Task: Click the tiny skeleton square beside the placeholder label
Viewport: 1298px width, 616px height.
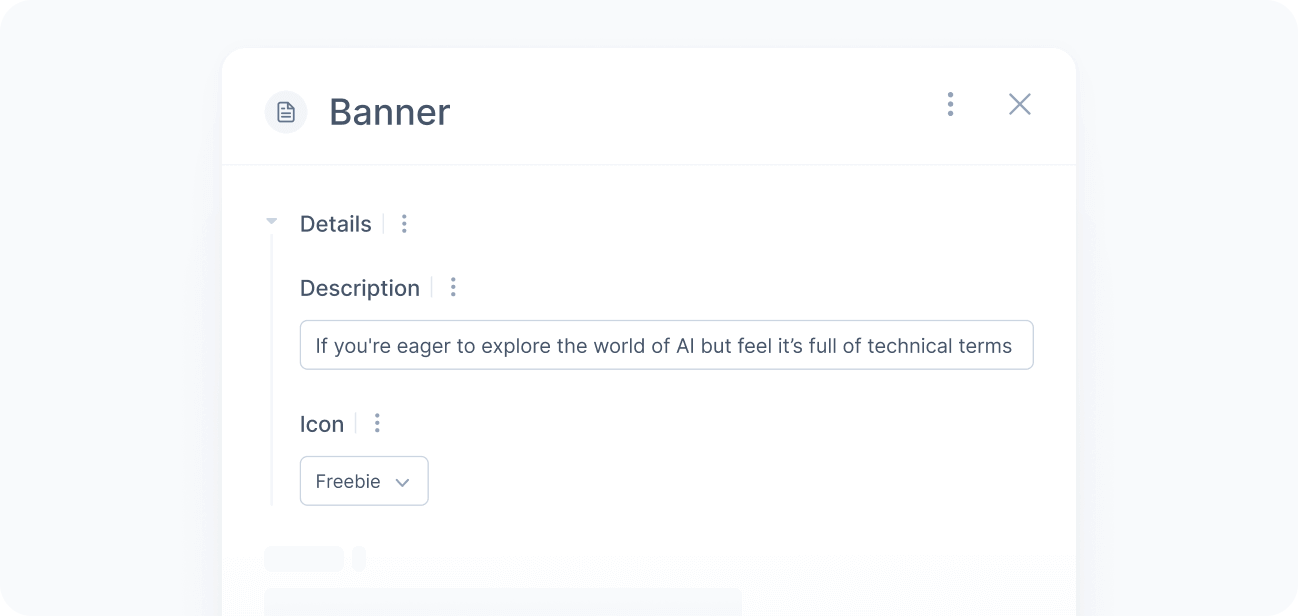Action: coord(359,559)
